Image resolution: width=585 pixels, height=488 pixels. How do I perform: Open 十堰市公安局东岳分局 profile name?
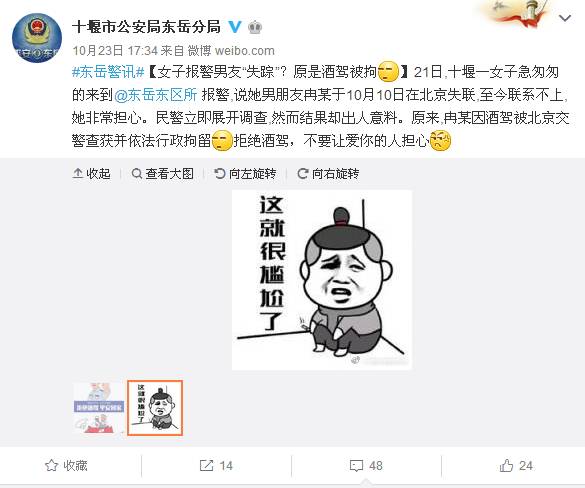click(x=146, y=27)
